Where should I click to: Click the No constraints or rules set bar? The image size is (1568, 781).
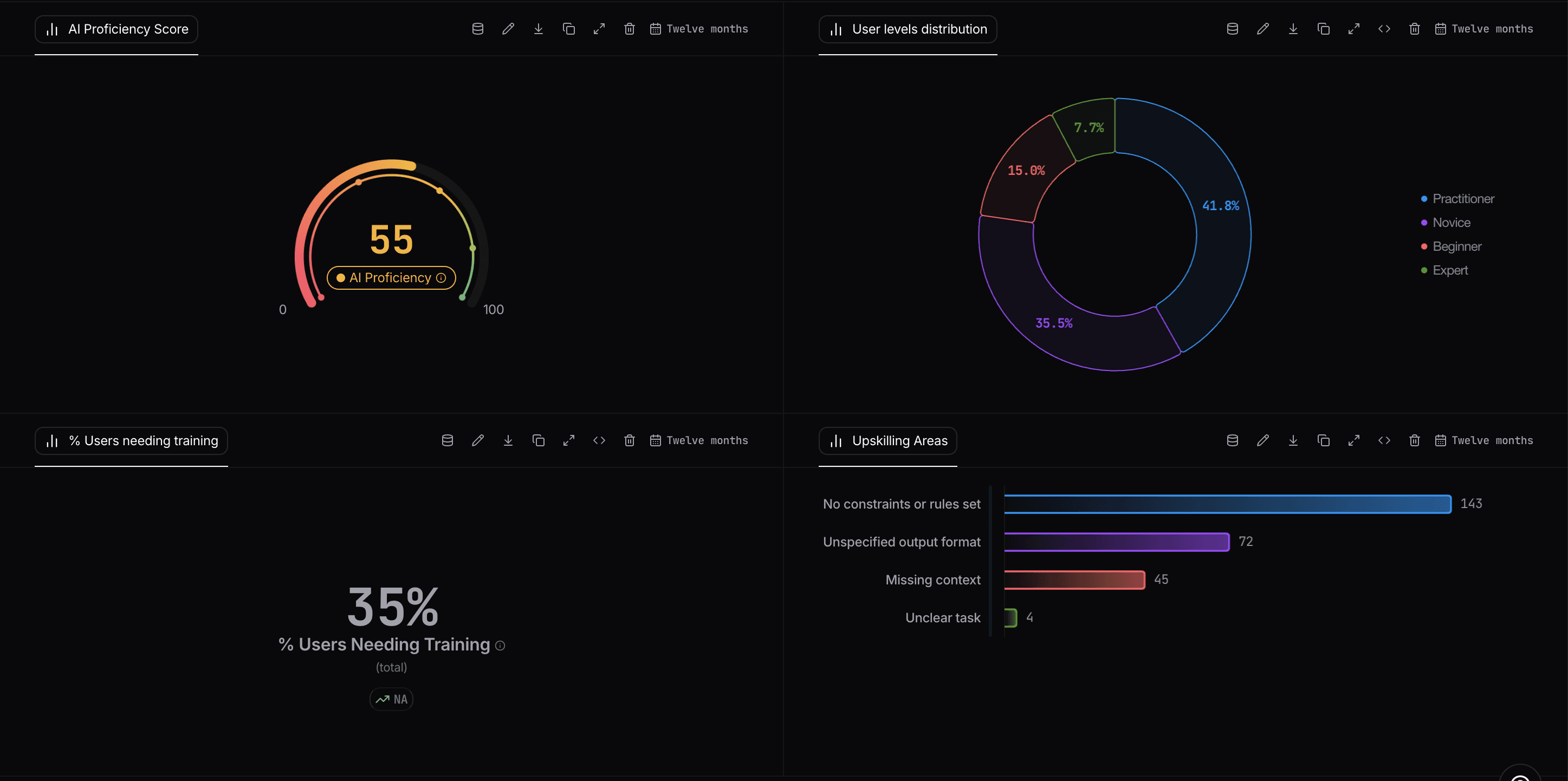tap(1228, 504)
